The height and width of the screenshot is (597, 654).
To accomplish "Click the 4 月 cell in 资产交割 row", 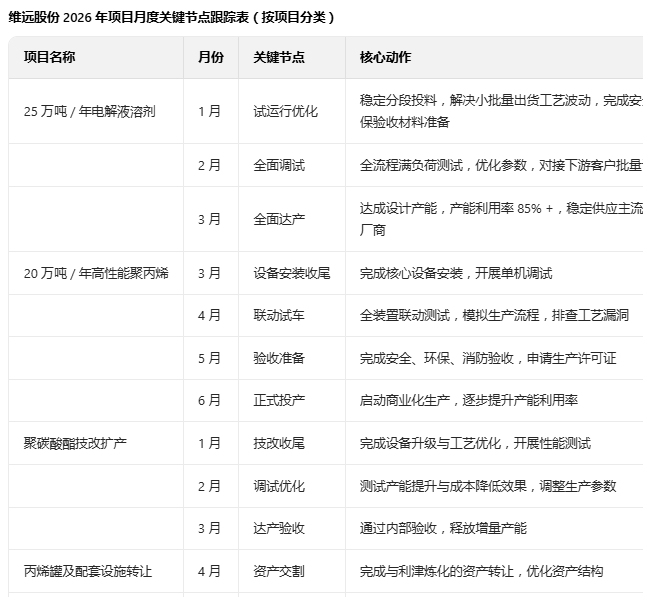I will [x=209, y=571].
